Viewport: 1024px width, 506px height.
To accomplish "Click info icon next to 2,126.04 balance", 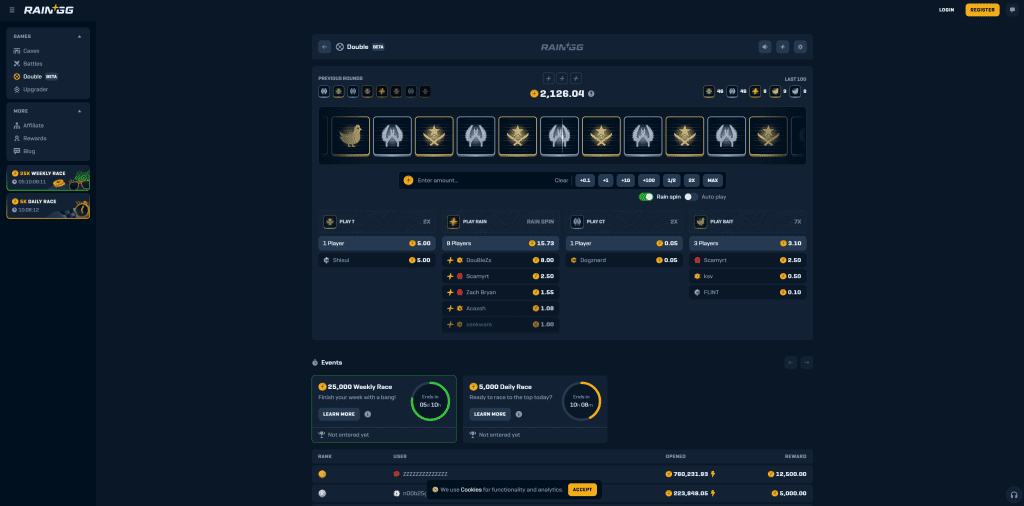I will (591, 94).
